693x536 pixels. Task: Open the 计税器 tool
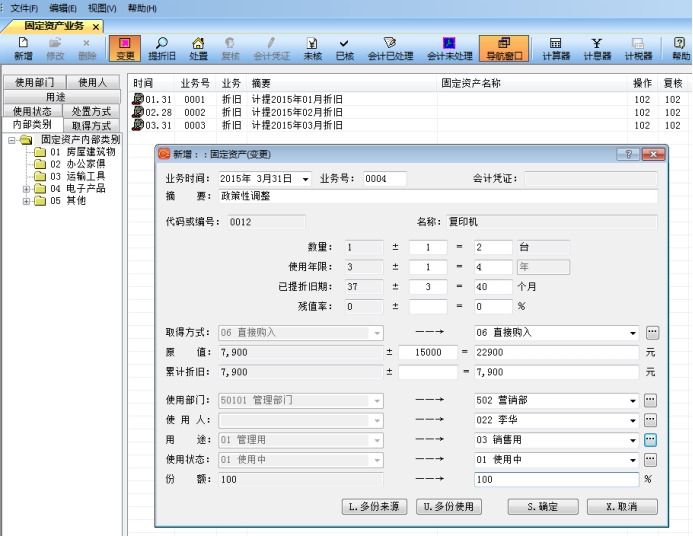[x=638, y=49]
